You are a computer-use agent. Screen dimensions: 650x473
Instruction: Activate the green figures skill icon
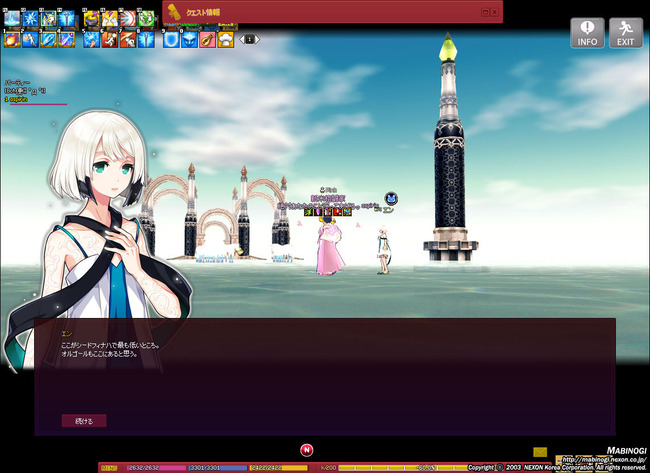click(x=146, y=19)
